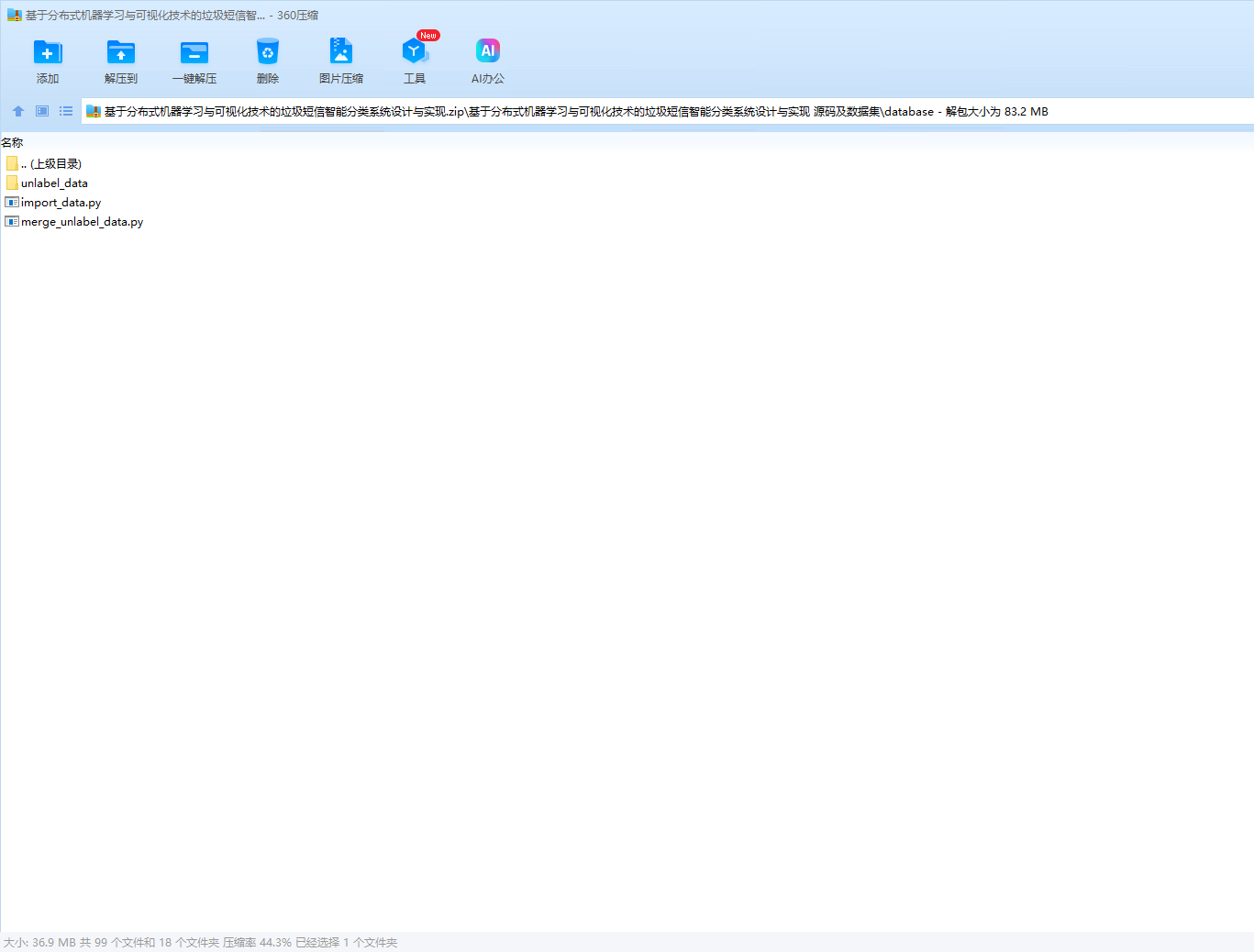Image resolution: width=1254 pixels, height=952 pixels.
Task: Click the status bar size summary text
Action: [x=200, y=942]
